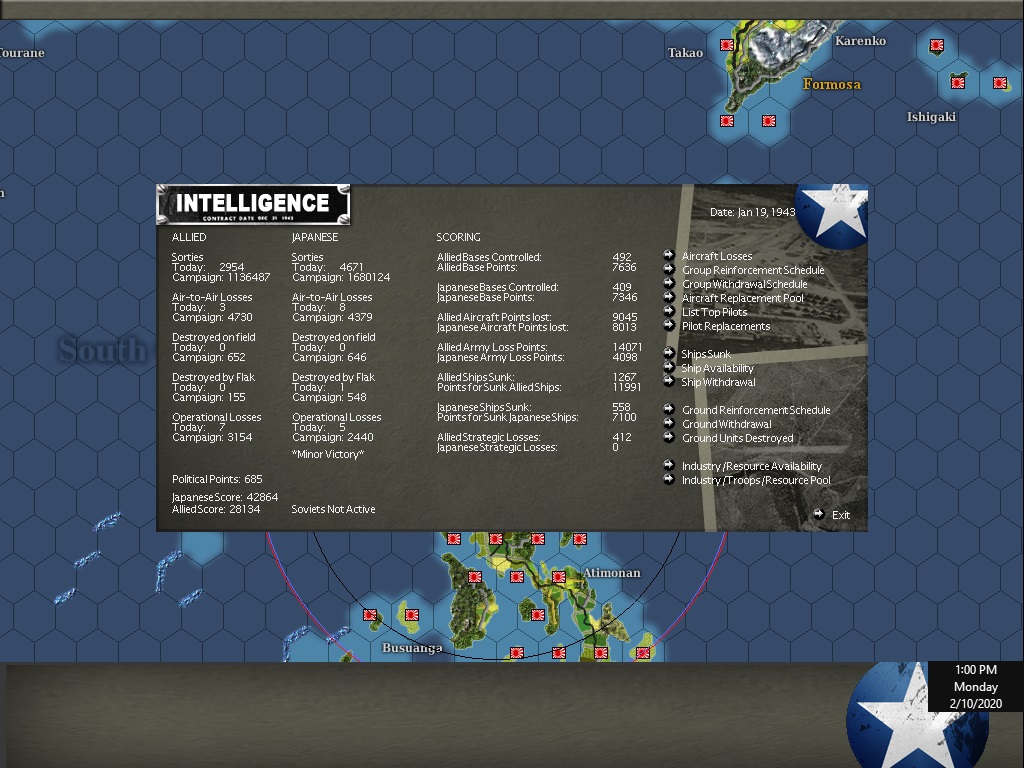Screen dimensions: 1024x768
Task: Click arrow icon beside Group Reinforcement Schedule
Action: coord(669,269)
